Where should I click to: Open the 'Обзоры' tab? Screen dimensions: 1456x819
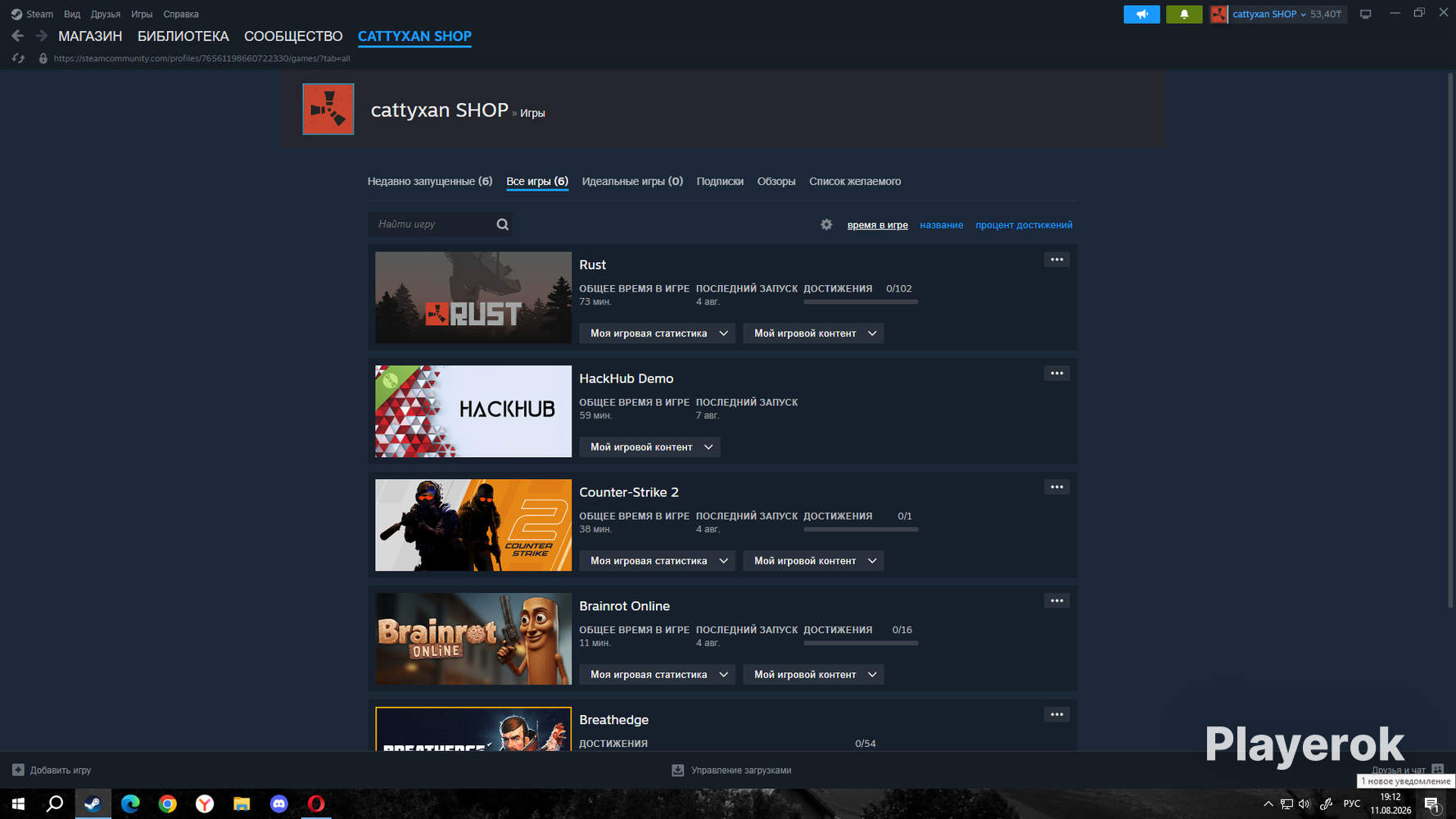[776, 181]
